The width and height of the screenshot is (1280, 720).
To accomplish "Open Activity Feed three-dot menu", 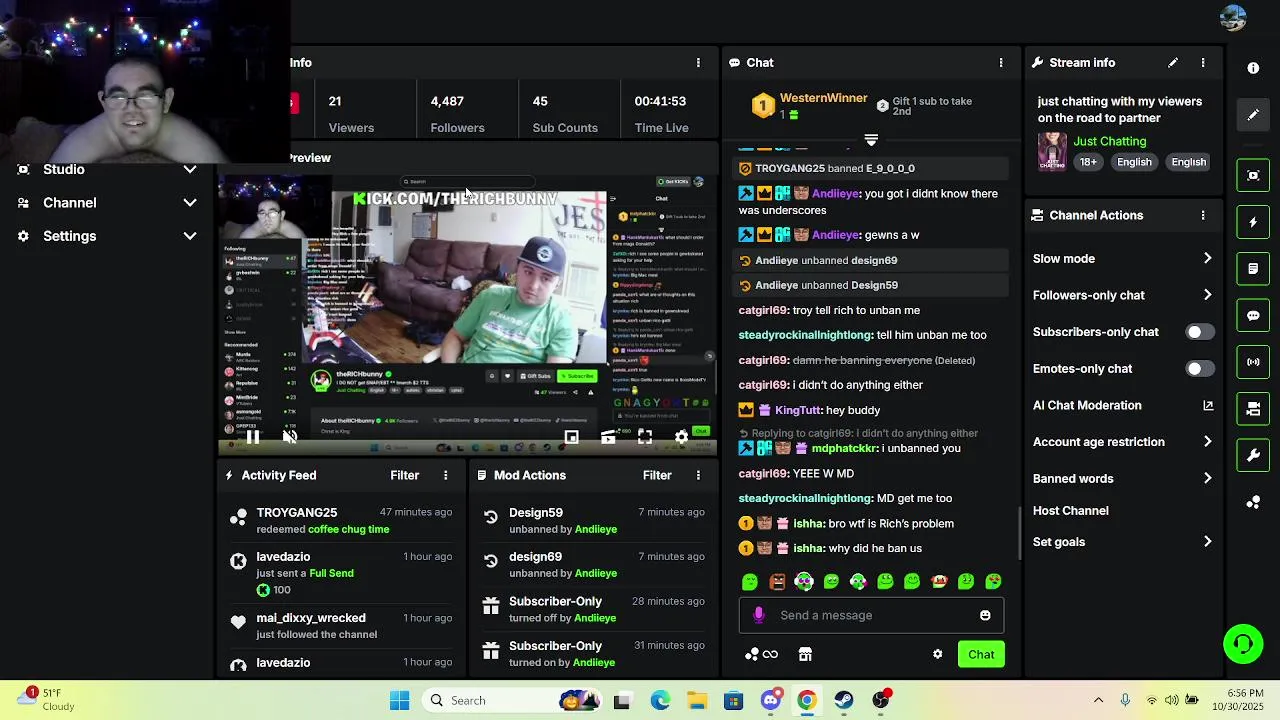I will pos(446,475).
